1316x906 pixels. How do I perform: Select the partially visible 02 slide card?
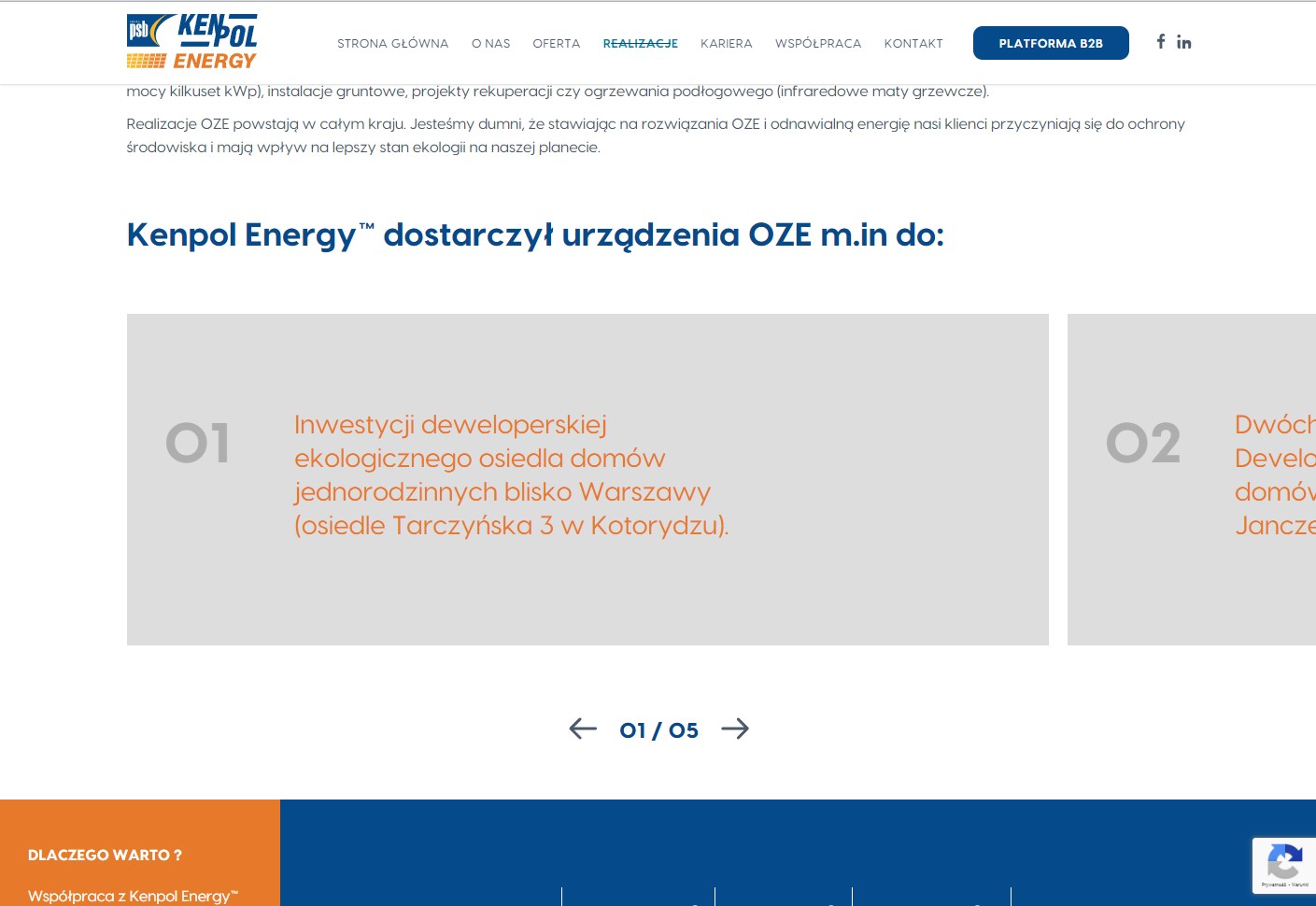click(x=1192, y=479)
